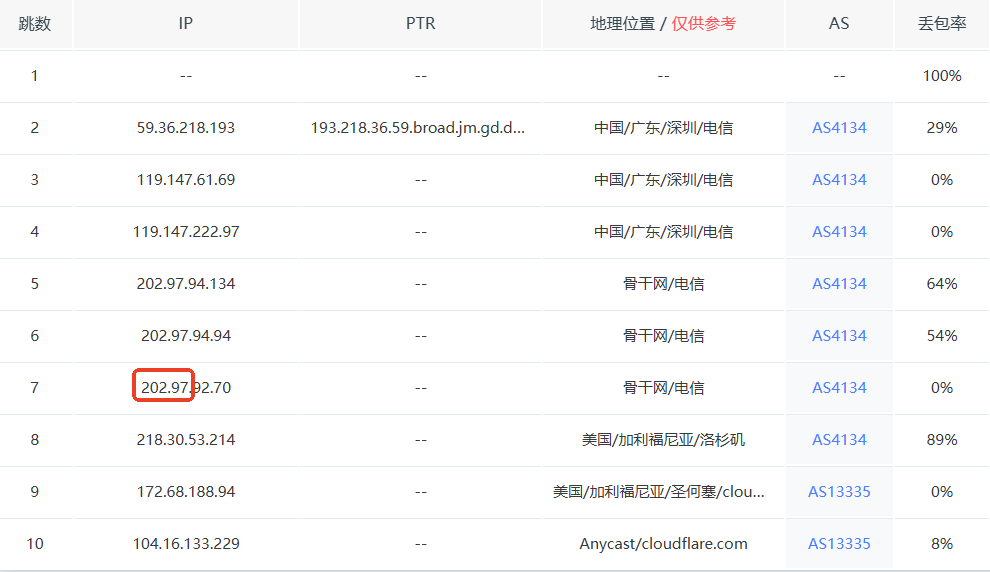The width and height of the screenshot is (990, 572).
Task: Select the 89% packet loss cell
Action: 941,439
